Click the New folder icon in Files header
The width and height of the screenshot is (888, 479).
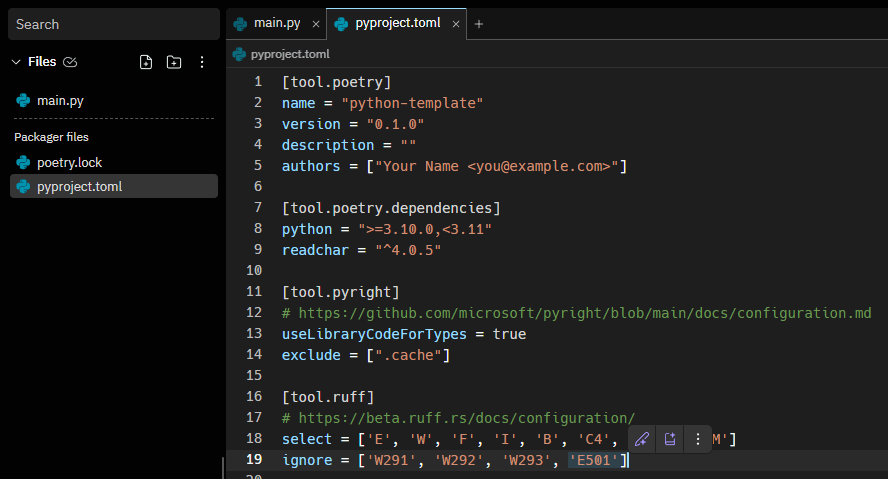(174, 62)
